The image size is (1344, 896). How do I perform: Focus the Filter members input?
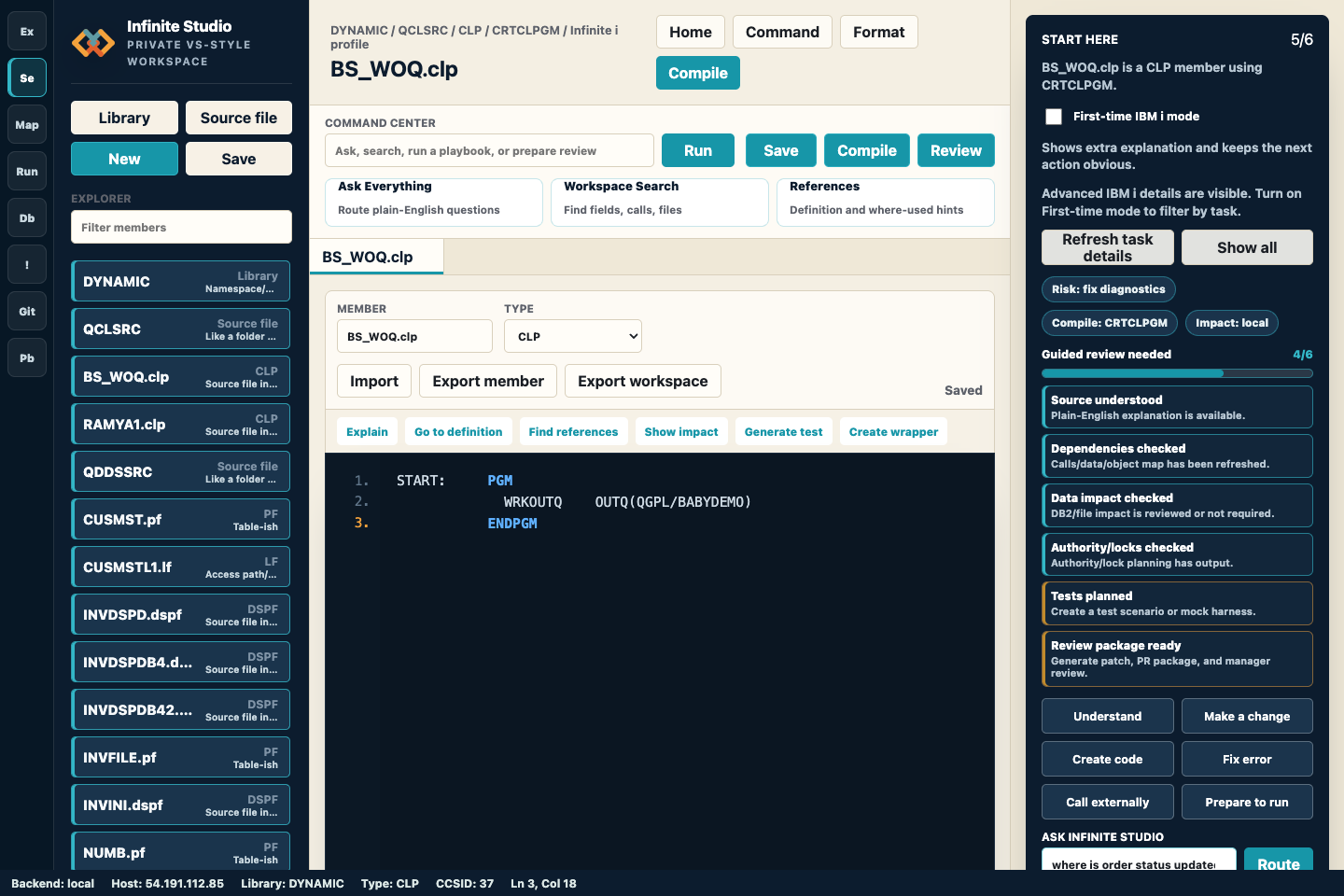click(181, 227)
